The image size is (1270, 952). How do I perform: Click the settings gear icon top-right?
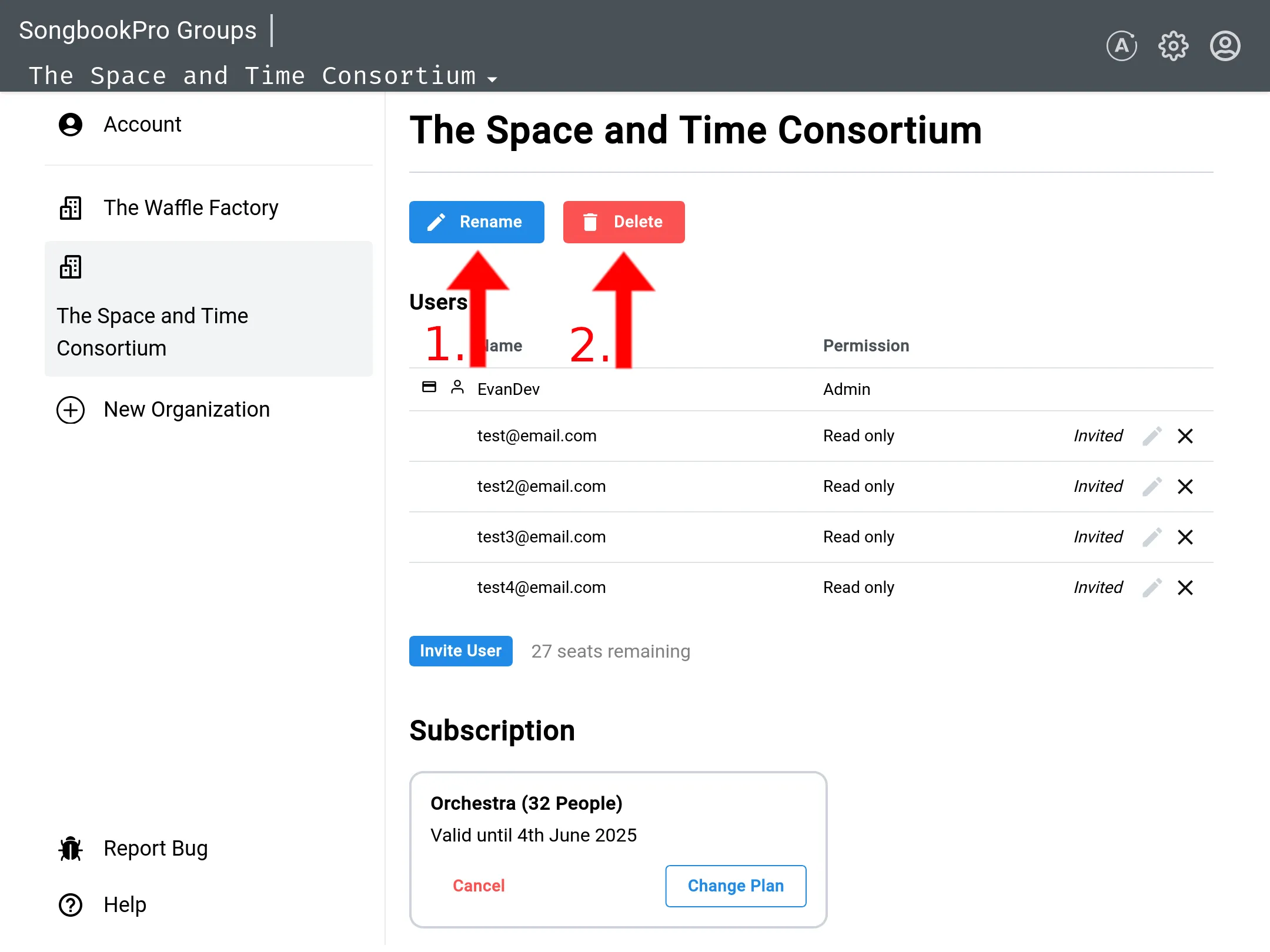pos(1173,46)
